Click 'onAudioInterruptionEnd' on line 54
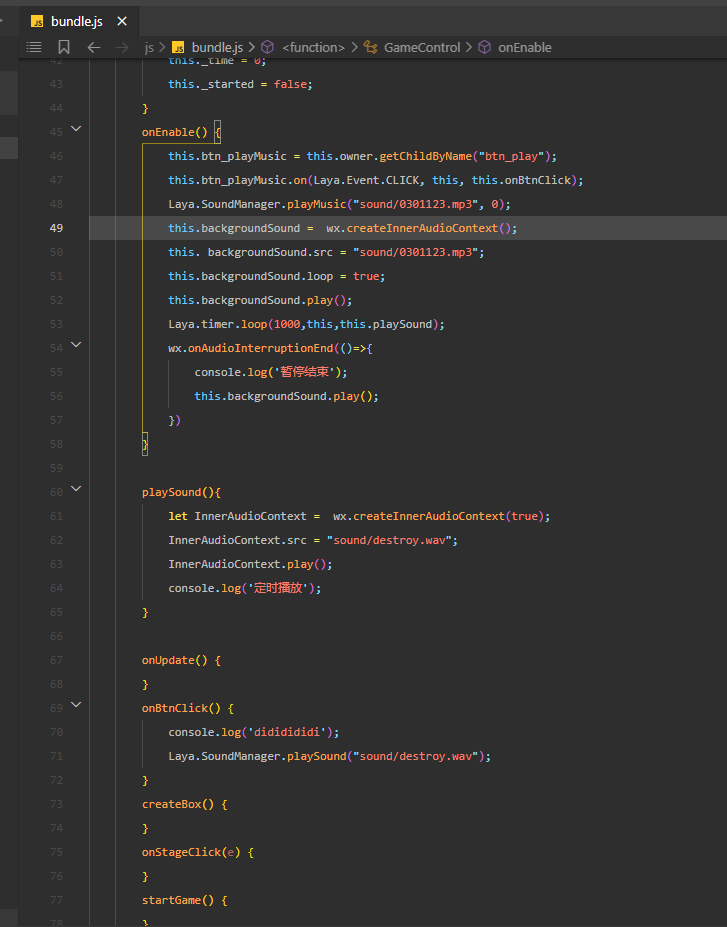The height and width of the screenshot is (927, 727). point(261,348)
